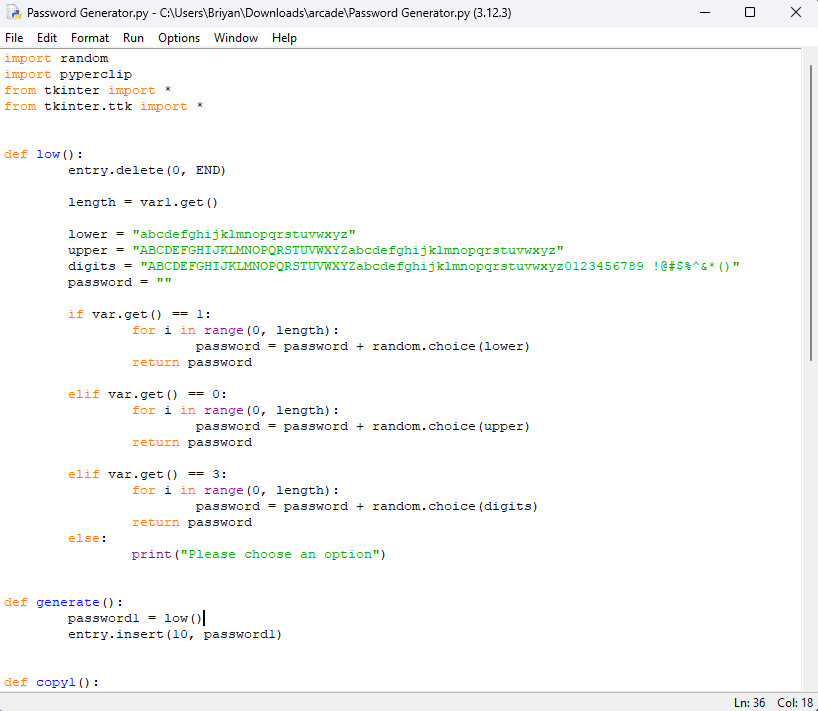Click the vertical scrollbar thumb
818x711 pixels.
point(809,210)
